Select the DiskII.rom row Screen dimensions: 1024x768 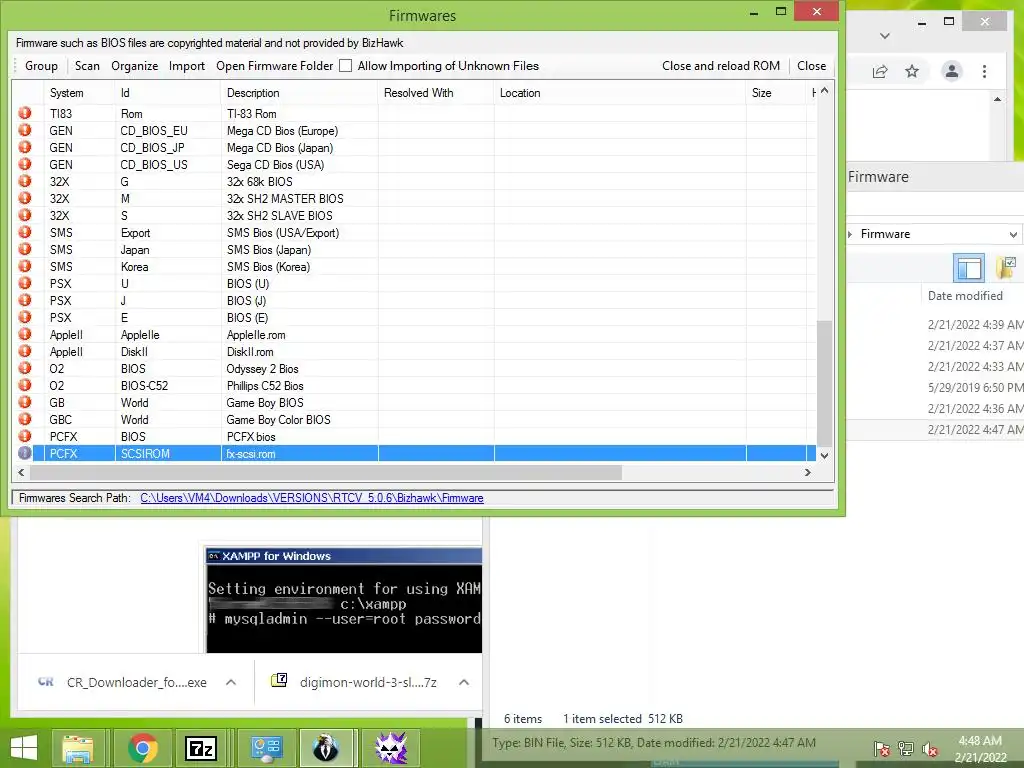[413, 351]
